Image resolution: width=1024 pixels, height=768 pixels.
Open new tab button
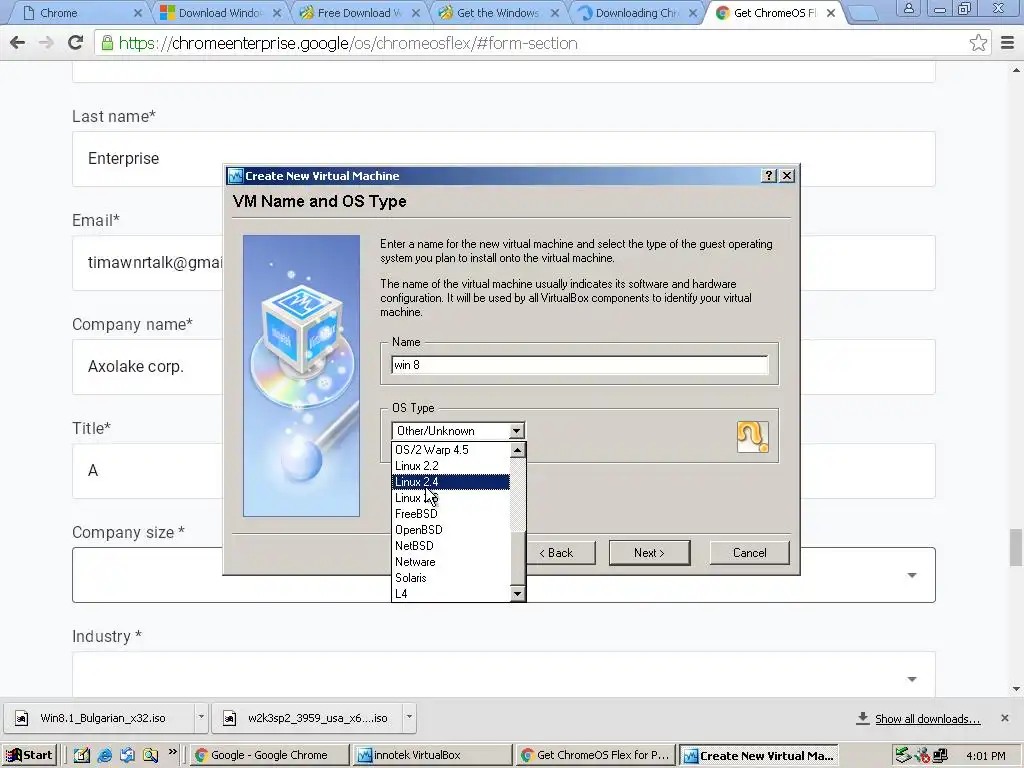863,13
